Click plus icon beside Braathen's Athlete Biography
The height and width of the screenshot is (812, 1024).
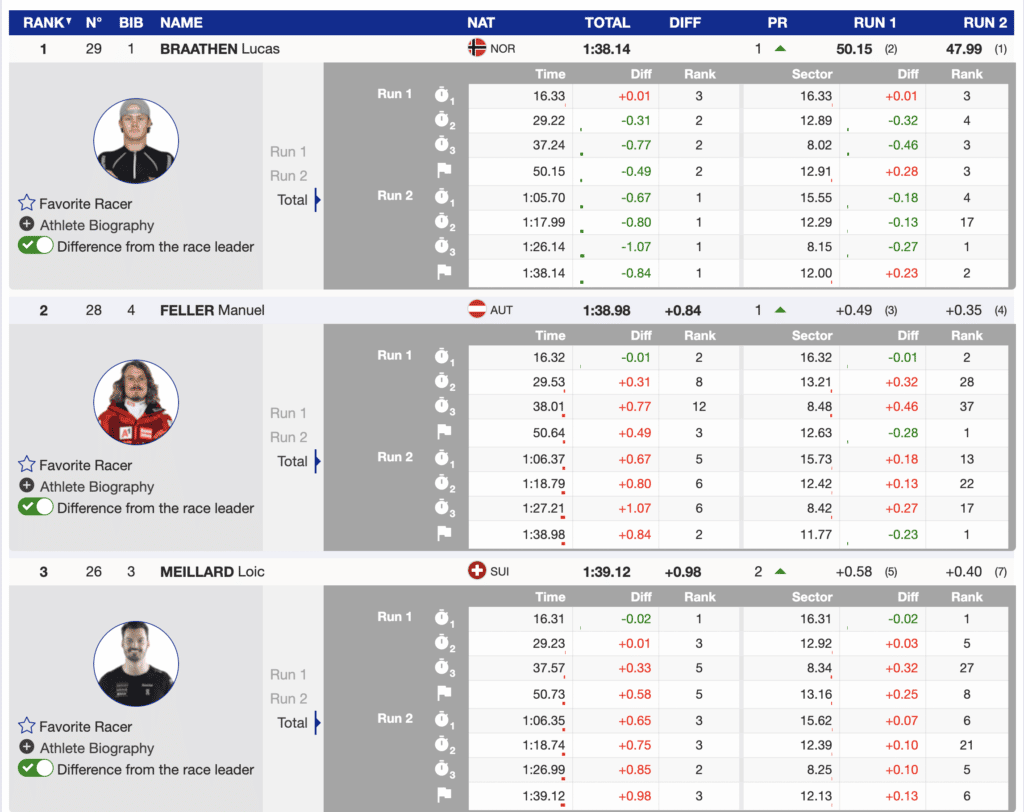[x=27, y=225]
